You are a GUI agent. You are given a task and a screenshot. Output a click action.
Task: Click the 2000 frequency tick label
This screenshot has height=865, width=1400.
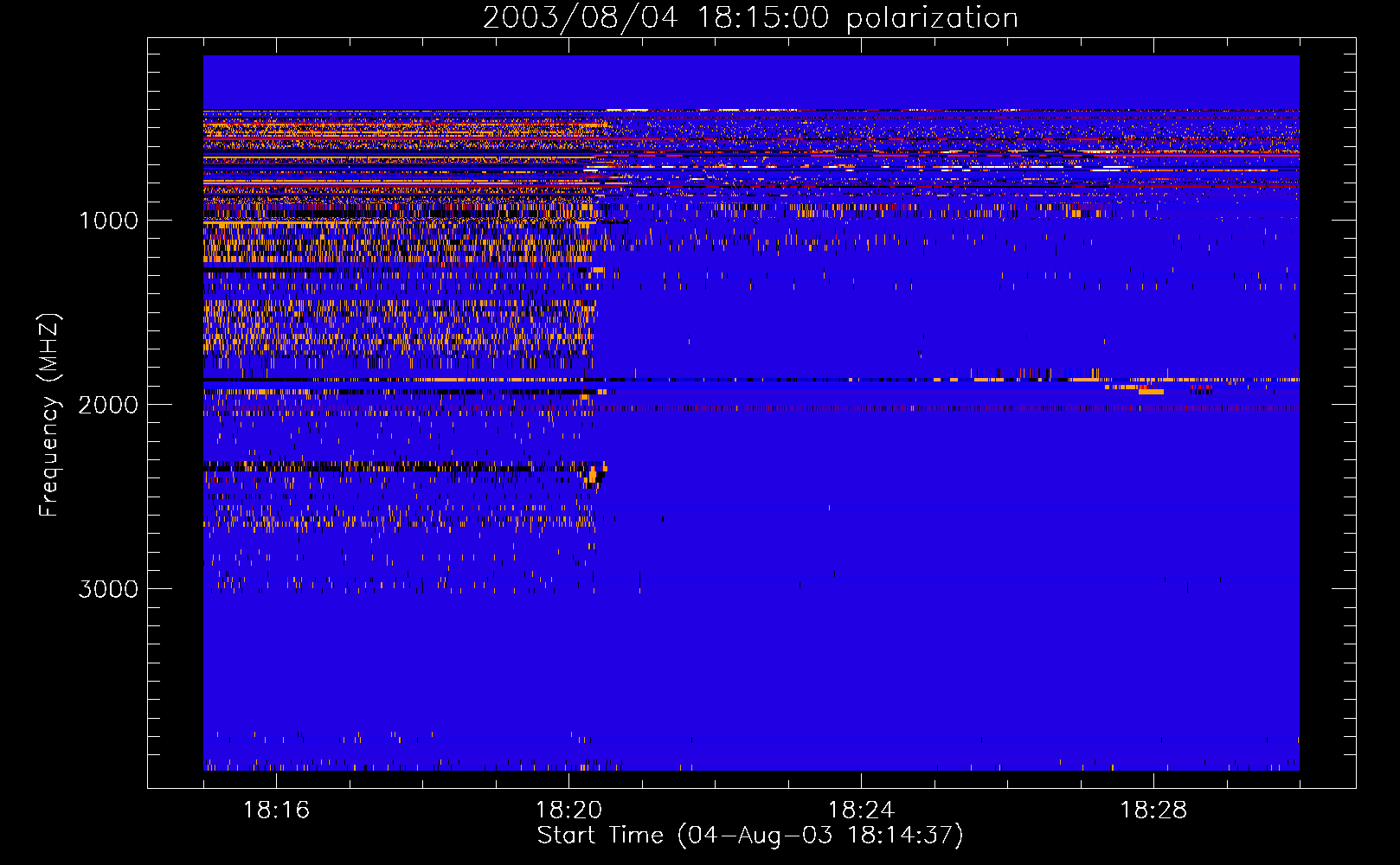tap(108, 405)
